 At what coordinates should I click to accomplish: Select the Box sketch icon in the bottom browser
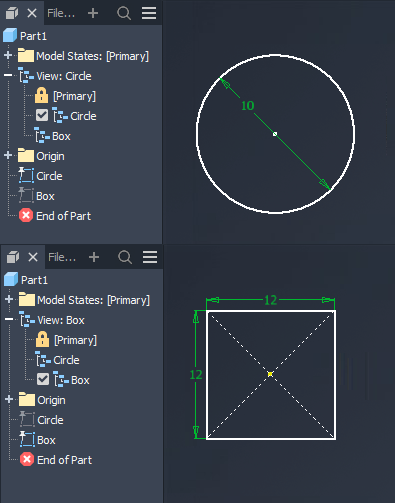point(27,439)
